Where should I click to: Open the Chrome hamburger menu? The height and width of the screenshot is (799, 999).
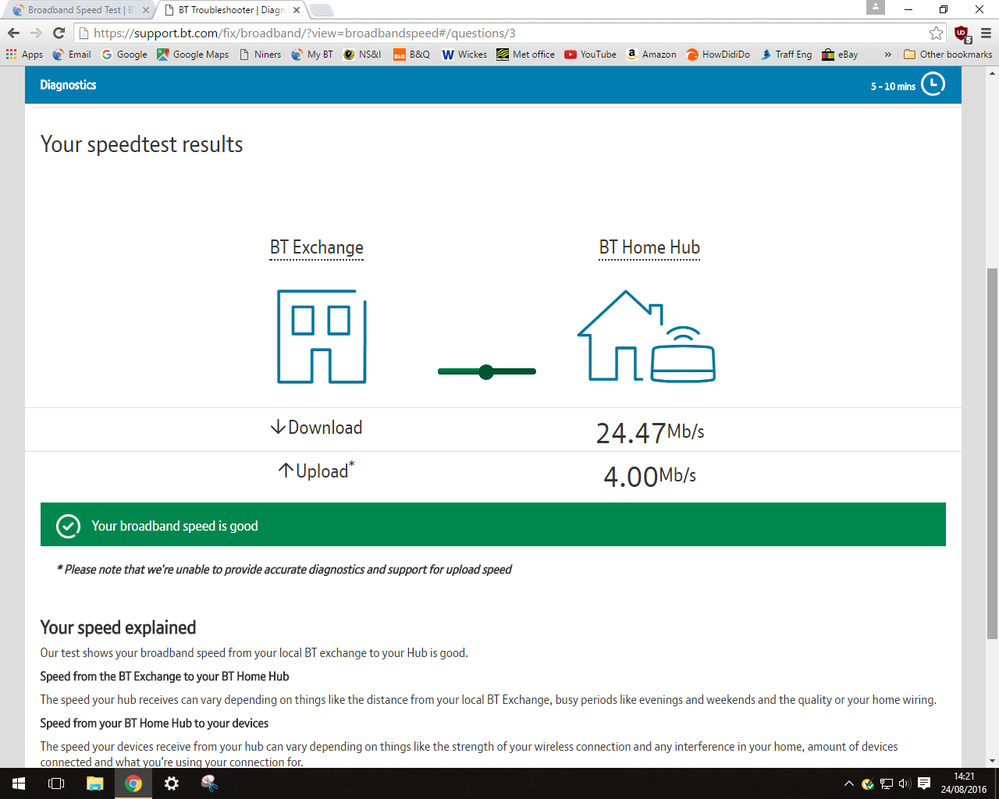click(986, 33)
